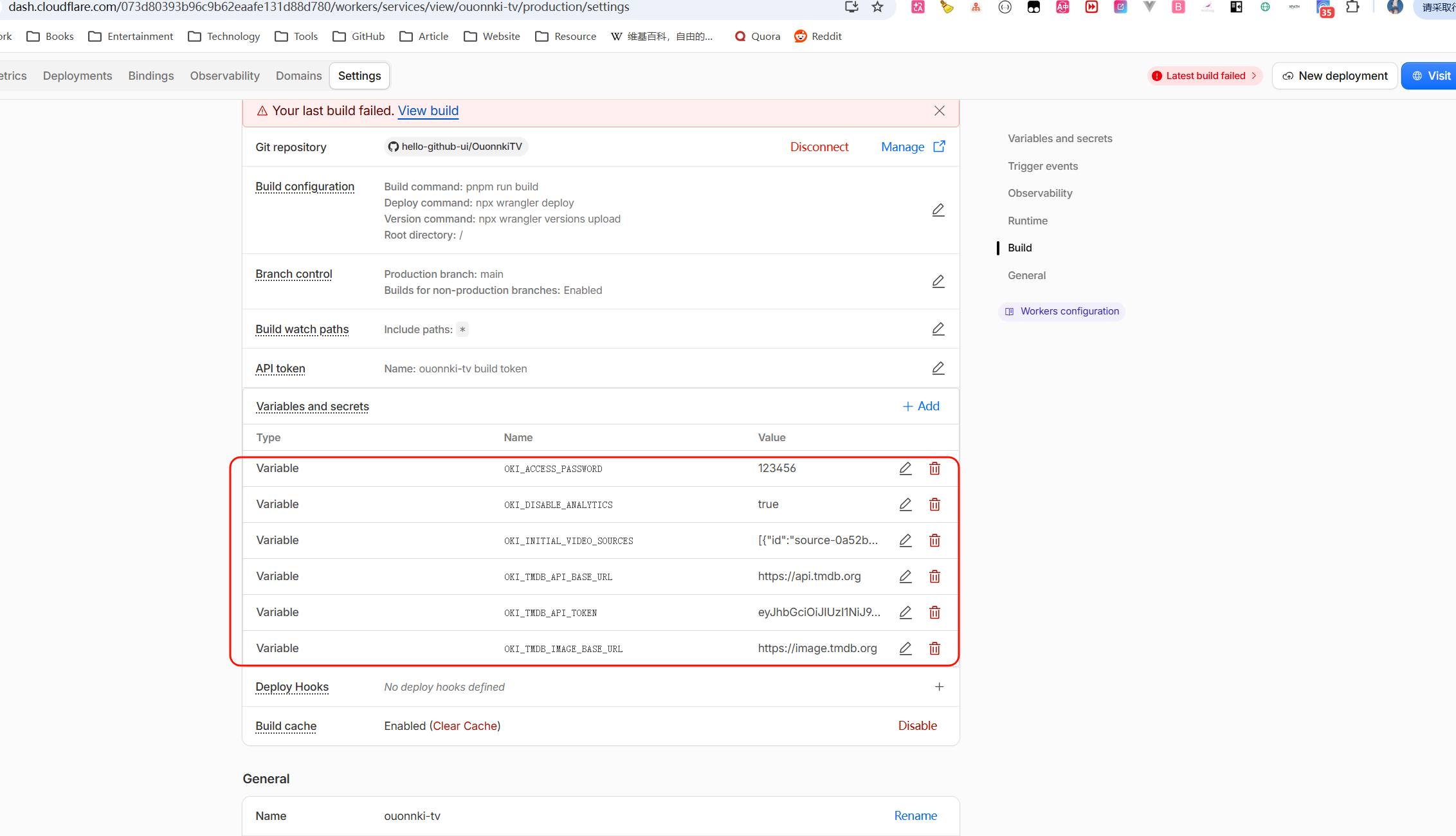Open the Quora bookmark
Screen dimensions: 1456x836
(x=758, y=37)
